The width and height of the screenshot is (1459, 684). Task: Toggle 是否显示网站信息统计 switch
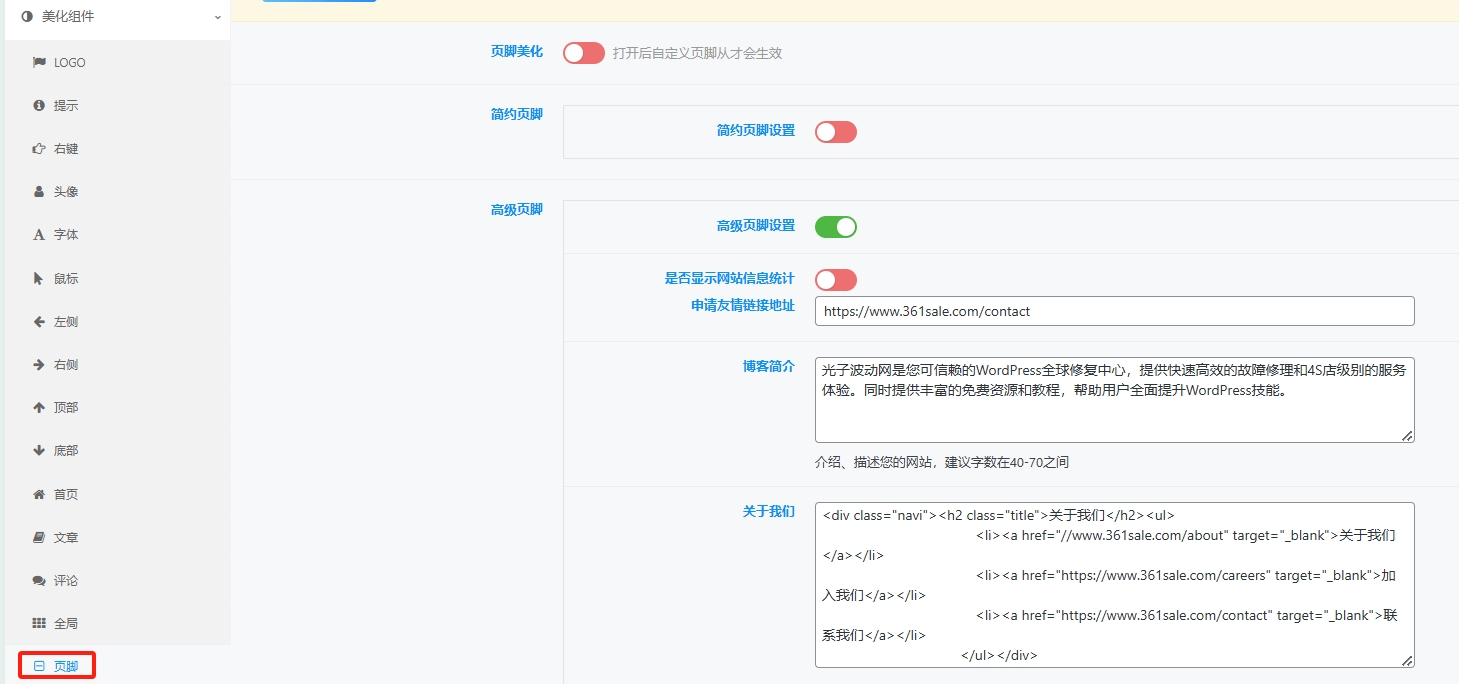coord(836,280)
